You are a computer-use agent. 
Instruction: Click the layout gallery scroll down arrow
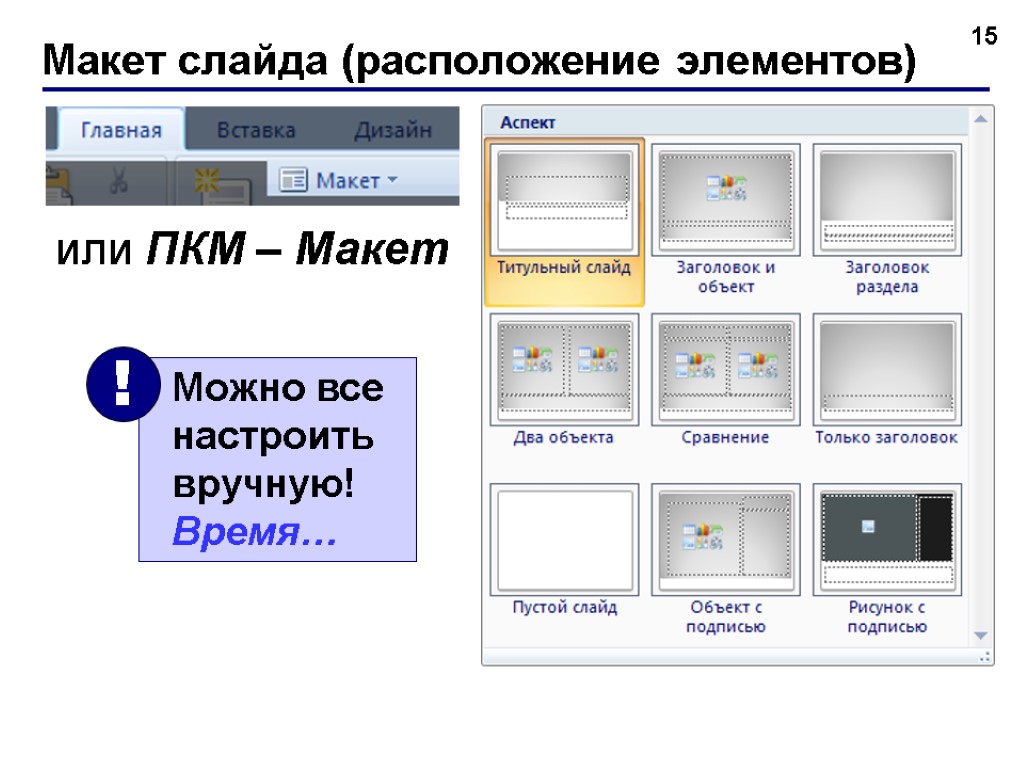(980, 635)
